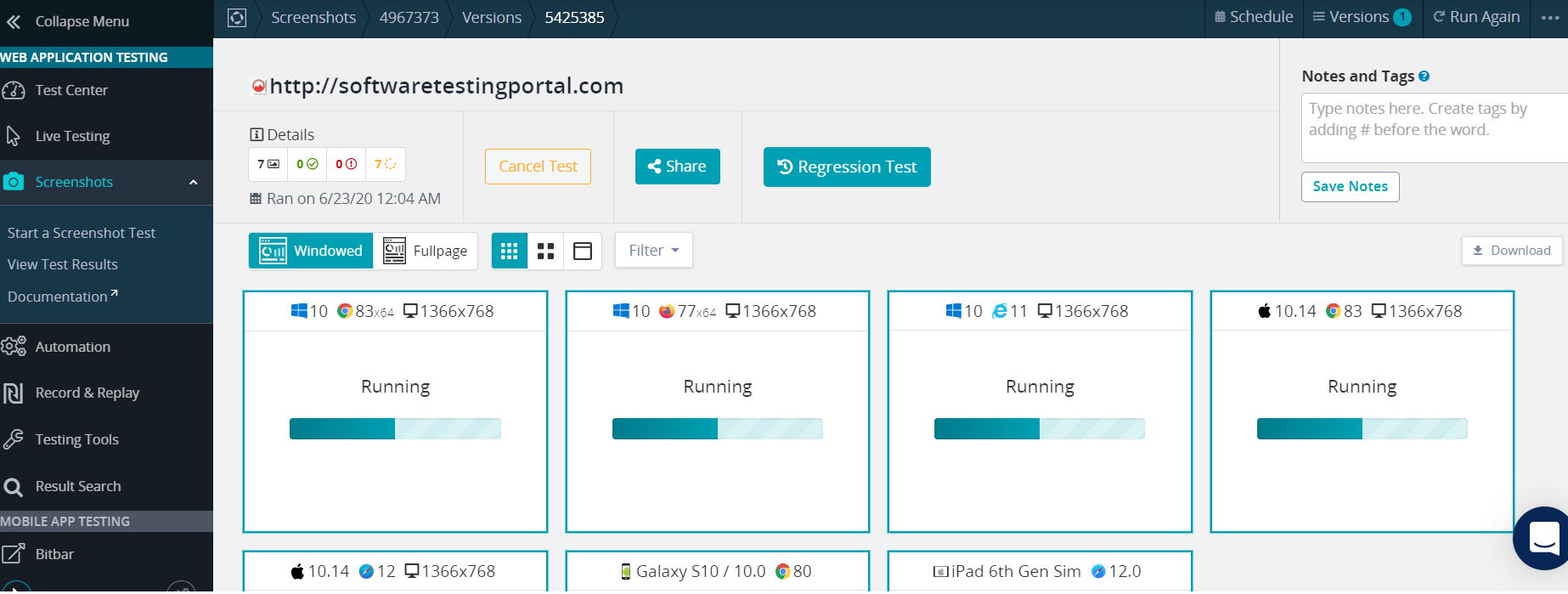Click the Result Search magnifier icon
The height and width of the screenshot is (594, 1568).
click(14, 487)
